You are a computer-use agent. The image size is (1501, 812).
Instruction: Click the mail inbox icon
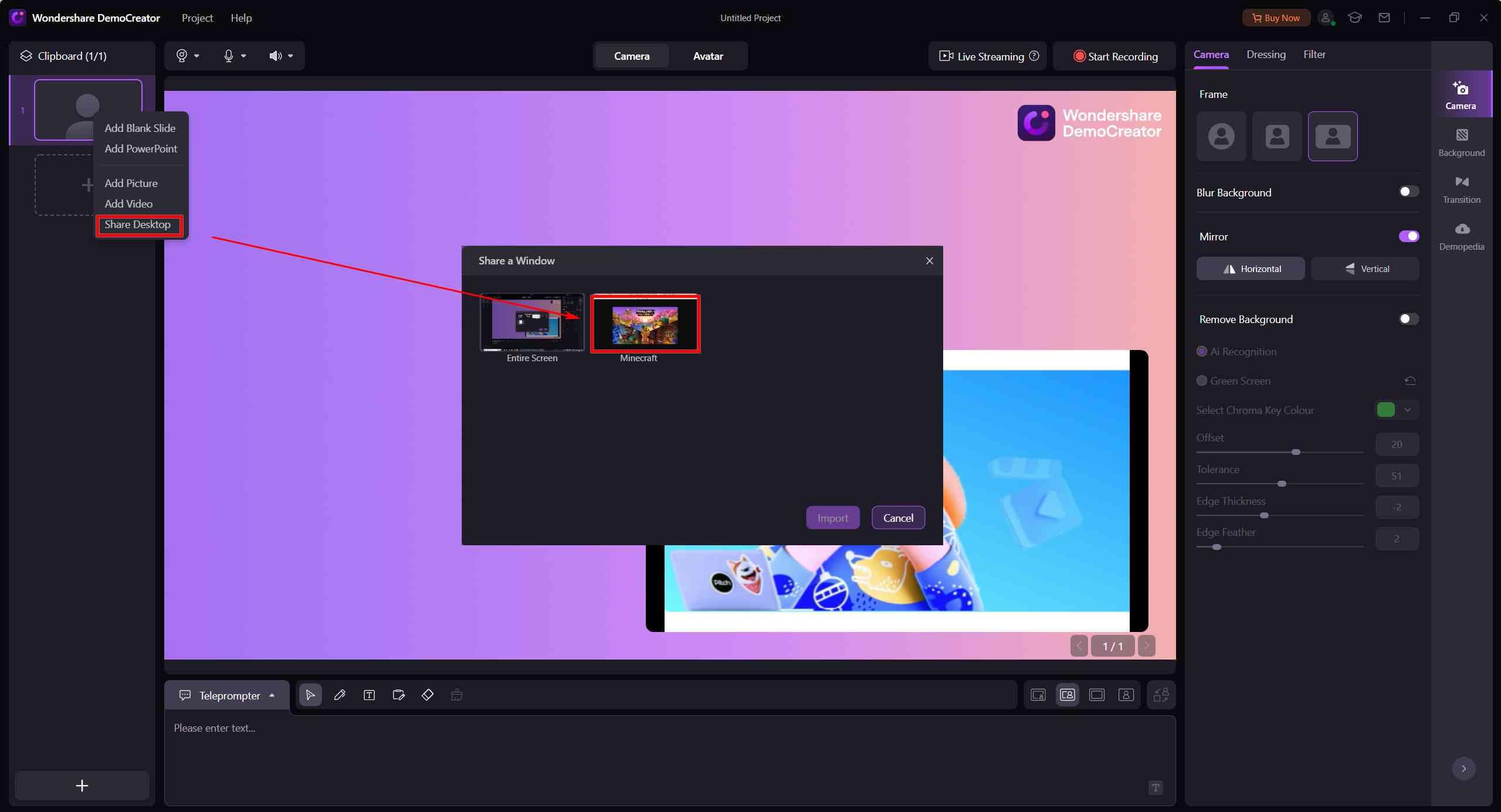pos(1384,18)
